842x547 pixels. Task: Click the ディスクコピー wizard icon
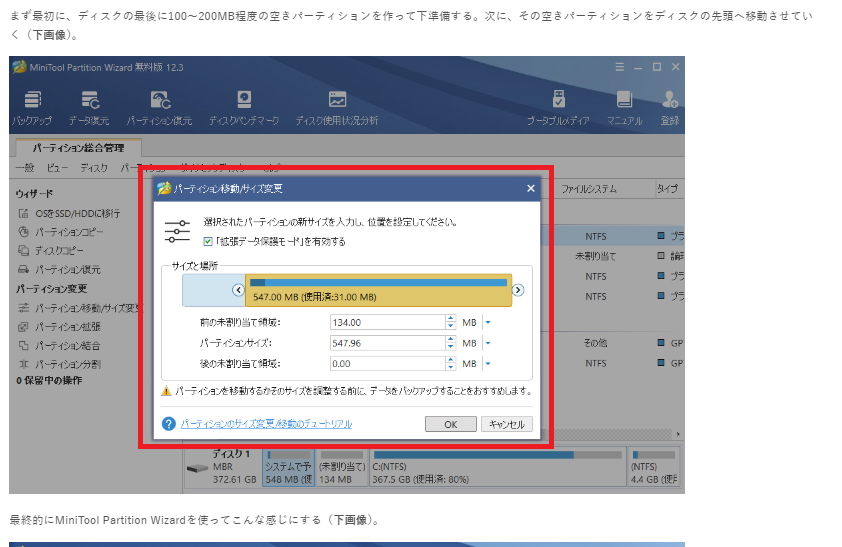pos(23,251)
